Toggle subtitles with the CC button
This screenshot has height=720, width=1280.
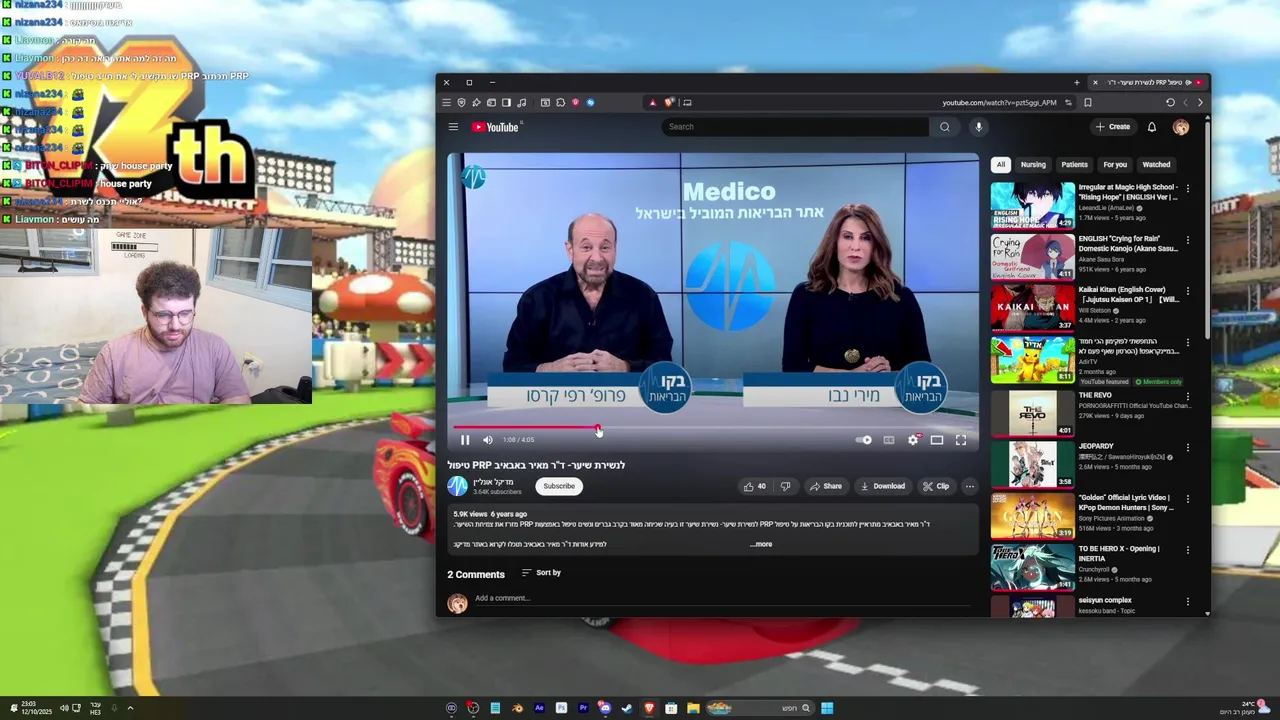pos(889,440)
